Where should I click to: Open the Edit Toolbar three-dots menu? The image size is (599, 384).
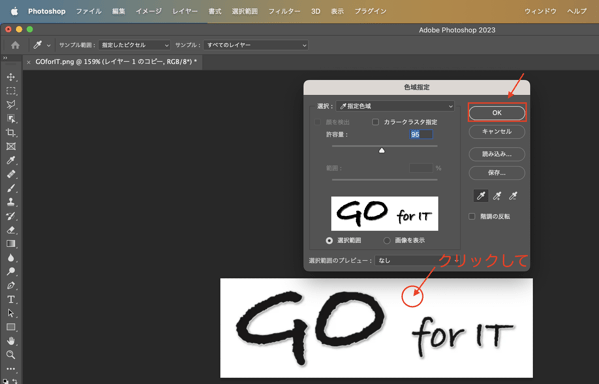coord(11,368)
